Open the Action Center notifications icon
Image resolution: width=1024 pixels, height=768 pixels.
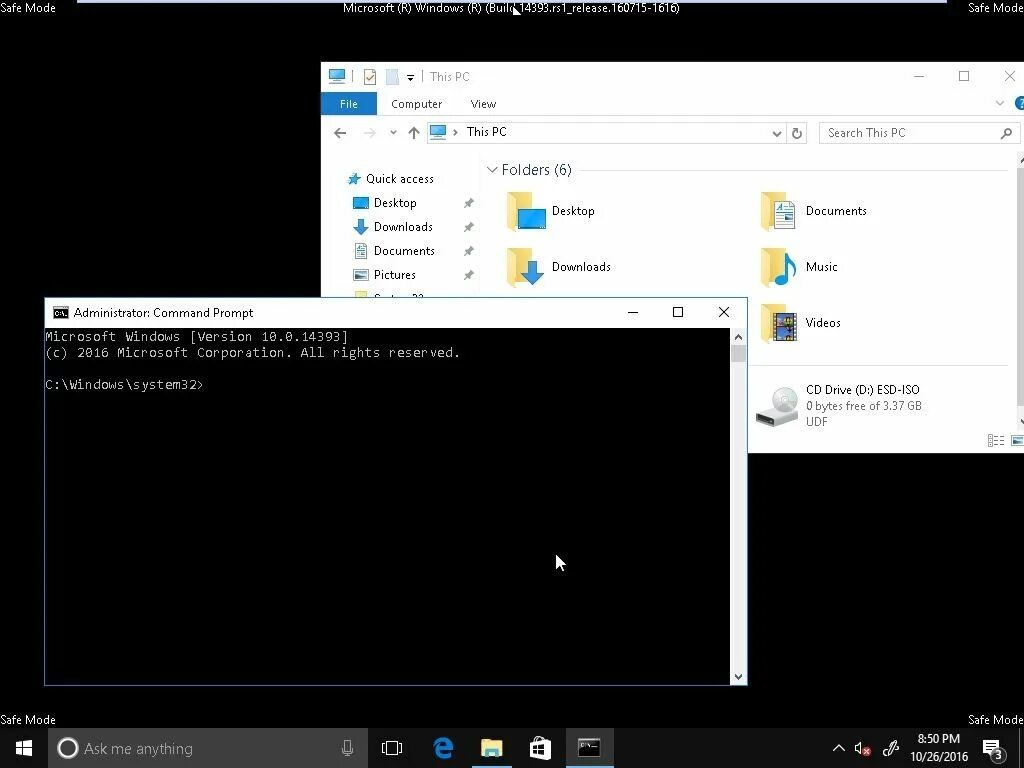click(993, 749)
